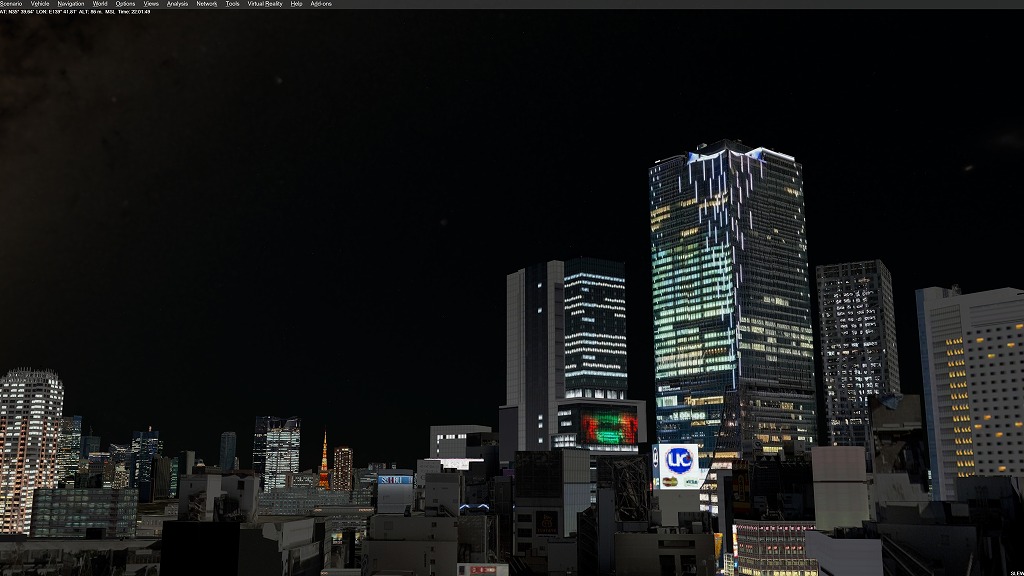
Task: Click the red and green video billboard
Action: (x=609, y=424)
